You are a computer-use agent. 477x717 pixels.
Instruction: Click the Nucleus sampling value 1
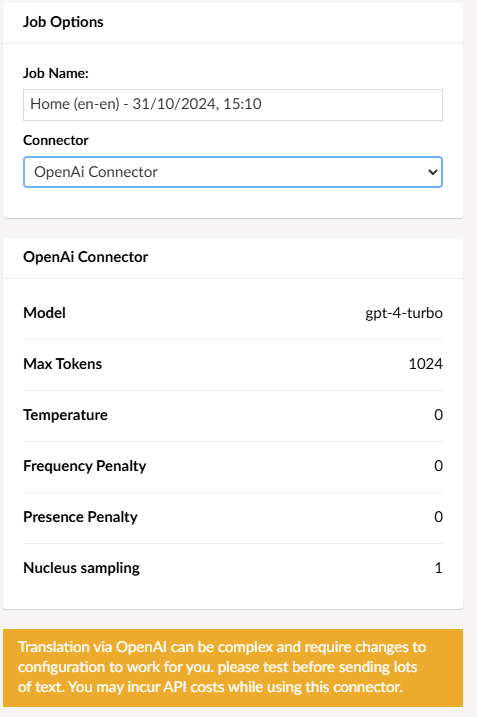[x=439, y=568]
